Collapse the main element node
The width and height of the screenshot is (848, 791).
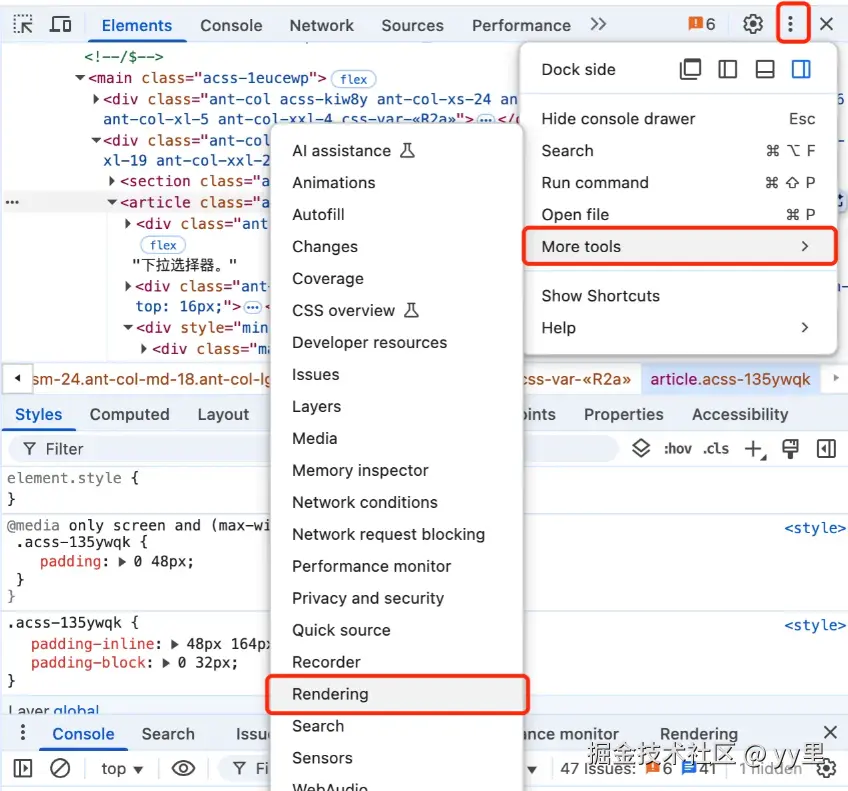[80, 78]
